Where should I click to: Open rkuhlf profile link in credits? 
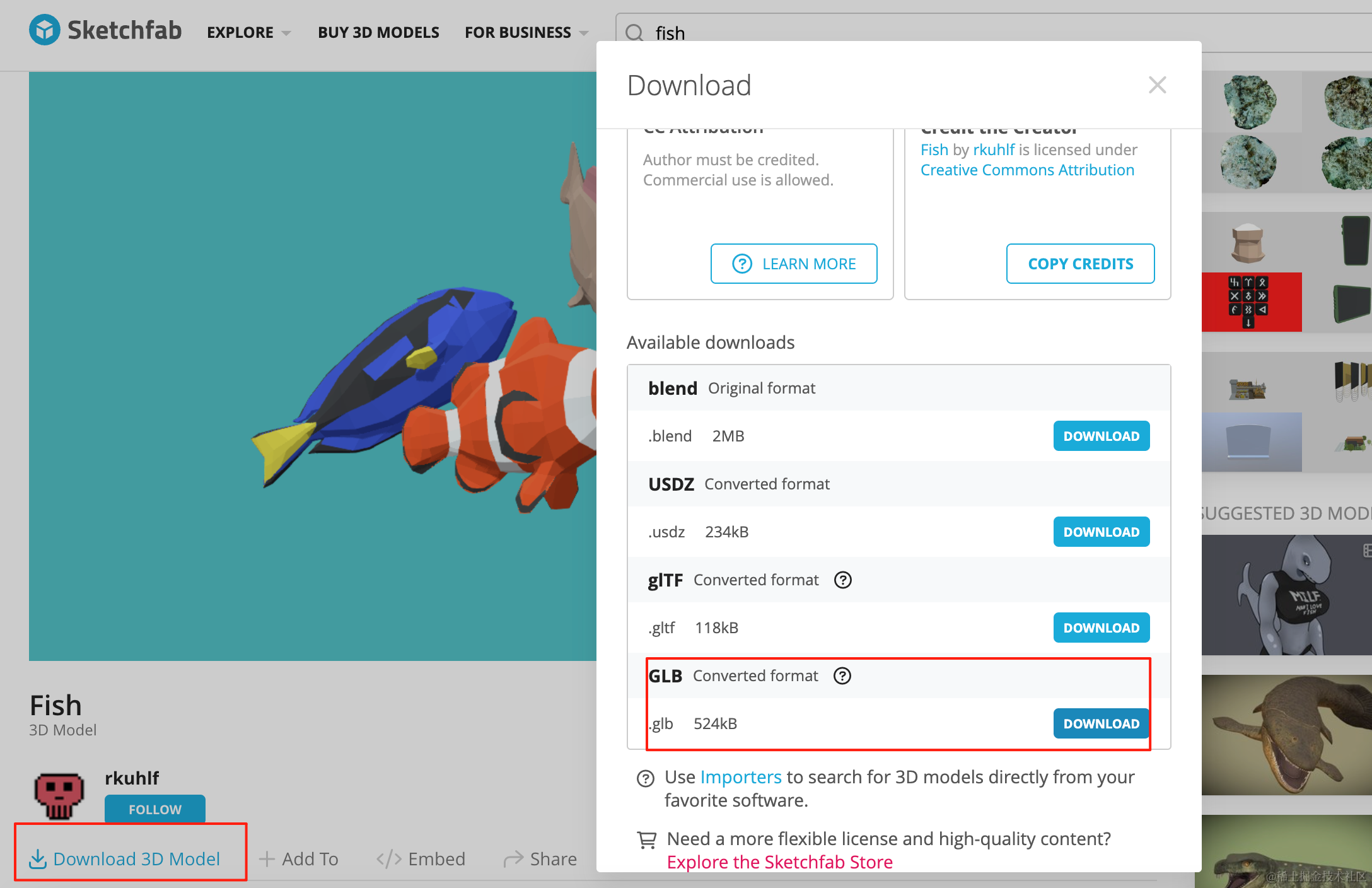[994, 149]
